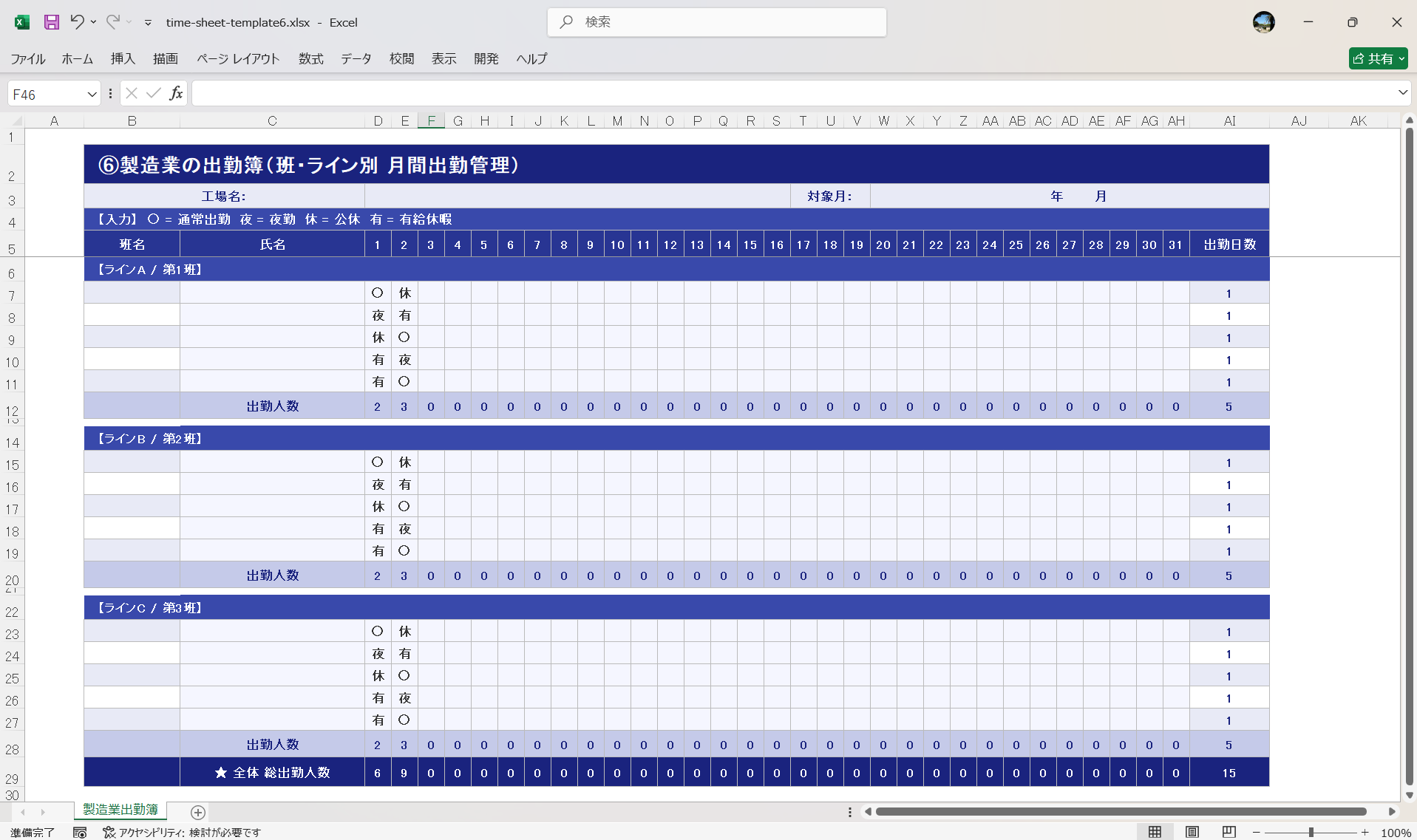Screen dimensions: 1417x840
Task: Click the zoom in plus button
Action: coord(1365,833)
